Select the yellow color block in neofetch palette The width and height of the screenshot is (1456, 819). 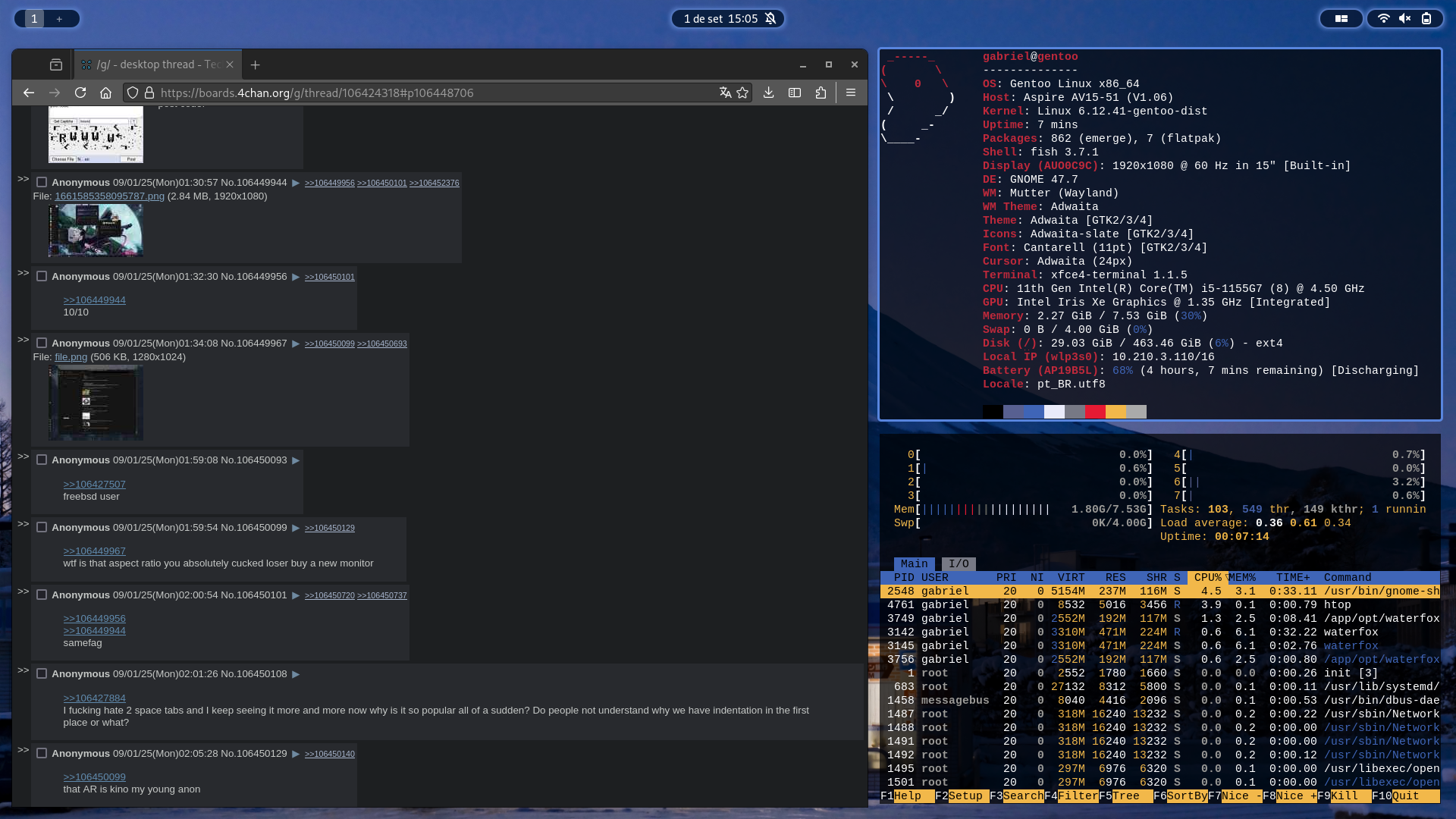click(x=1116, y=412)
